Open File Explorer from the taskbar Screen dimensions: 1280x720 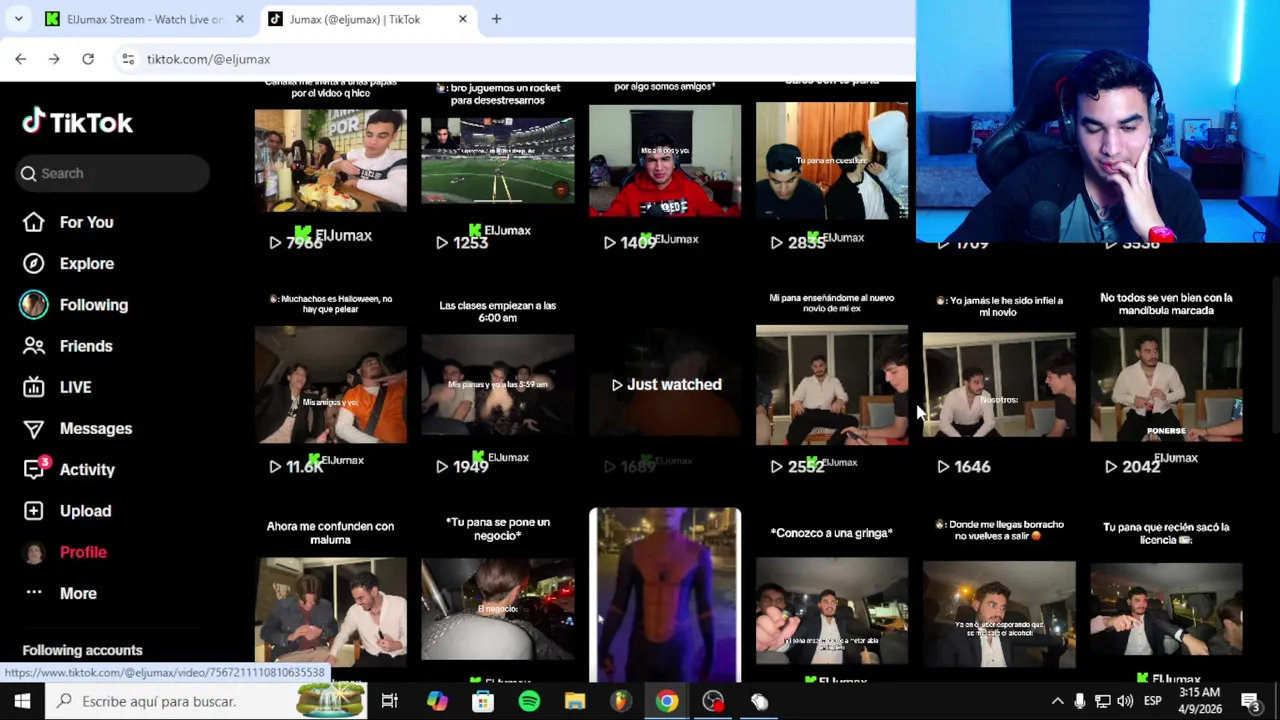click(575, 701)
